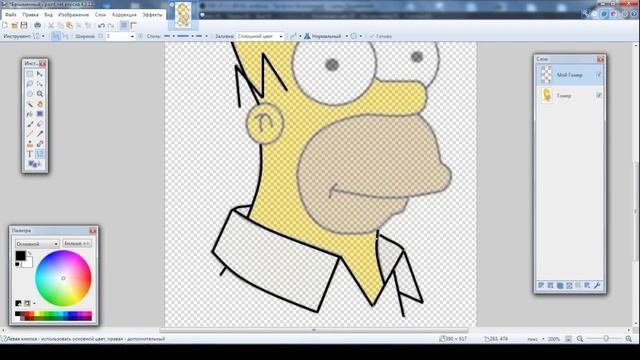Select the Paint Bucket tool
This screenshot has height=360, width=640.
click(x=30, y=114)
